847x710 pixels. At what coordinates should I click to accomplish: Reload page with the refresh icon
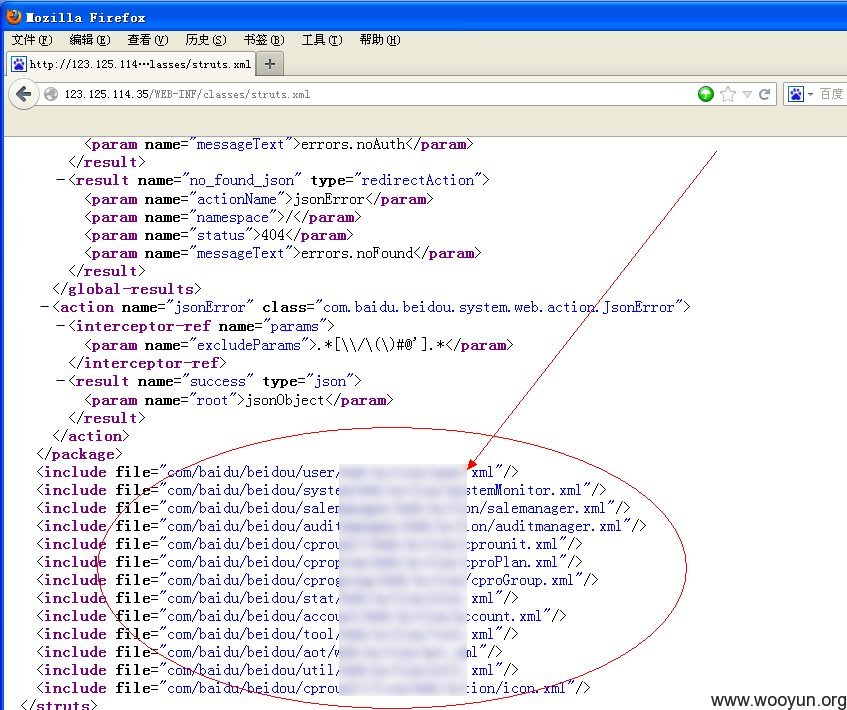tap(764, 95)
